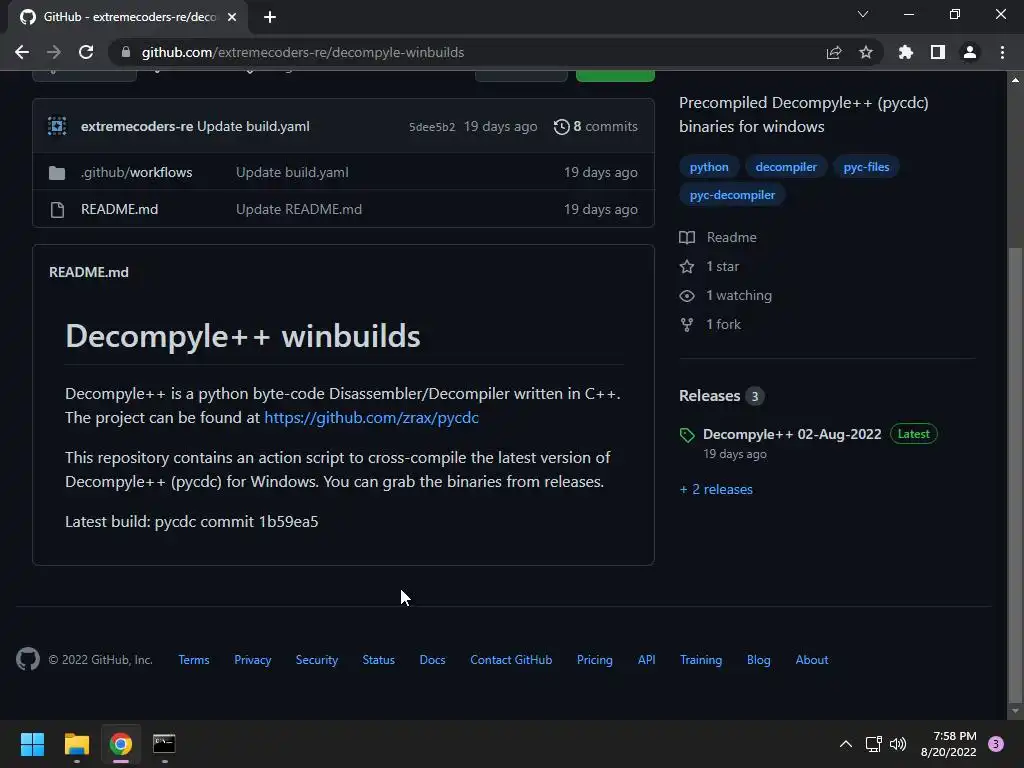The width and height of the screenshot is (1024, 768).
Task: Go back to the previous page
Action: (x=22, y=52)
